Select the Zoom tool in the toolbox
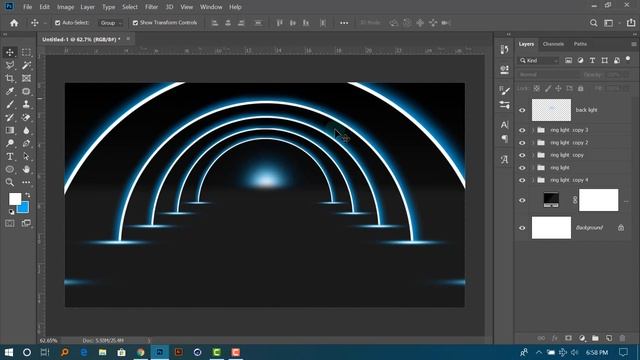This screenshot has width=640, height=360. pyautogui.click(x=10, y=182)
